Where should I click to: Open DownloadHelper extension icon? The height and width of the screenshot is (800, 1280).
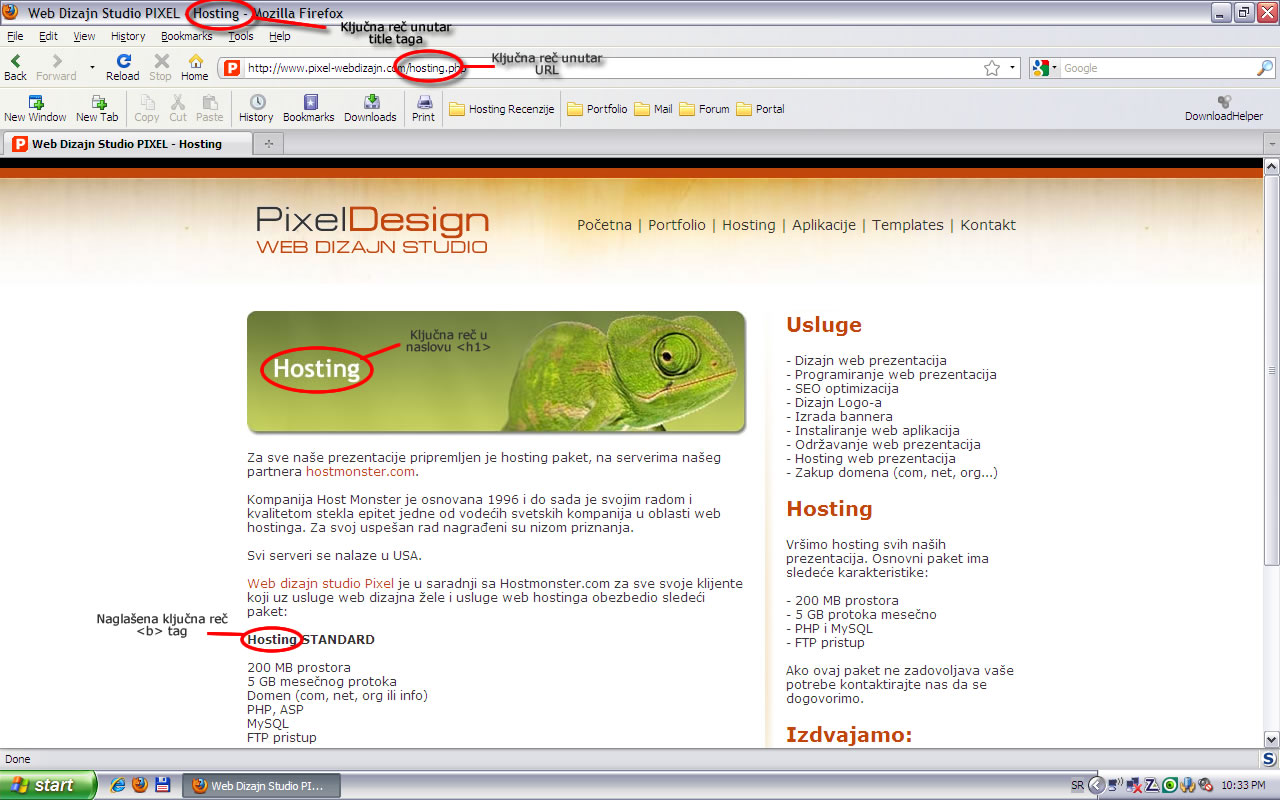point(1223,104)
